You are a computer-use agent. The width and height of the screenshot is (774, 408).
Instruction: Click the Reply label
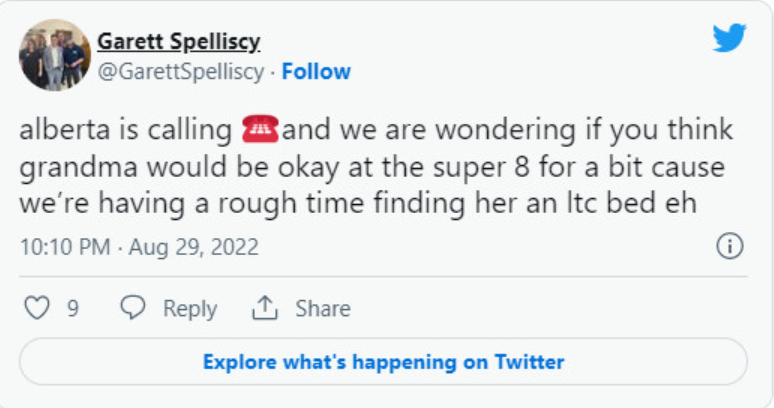point(190,309)
